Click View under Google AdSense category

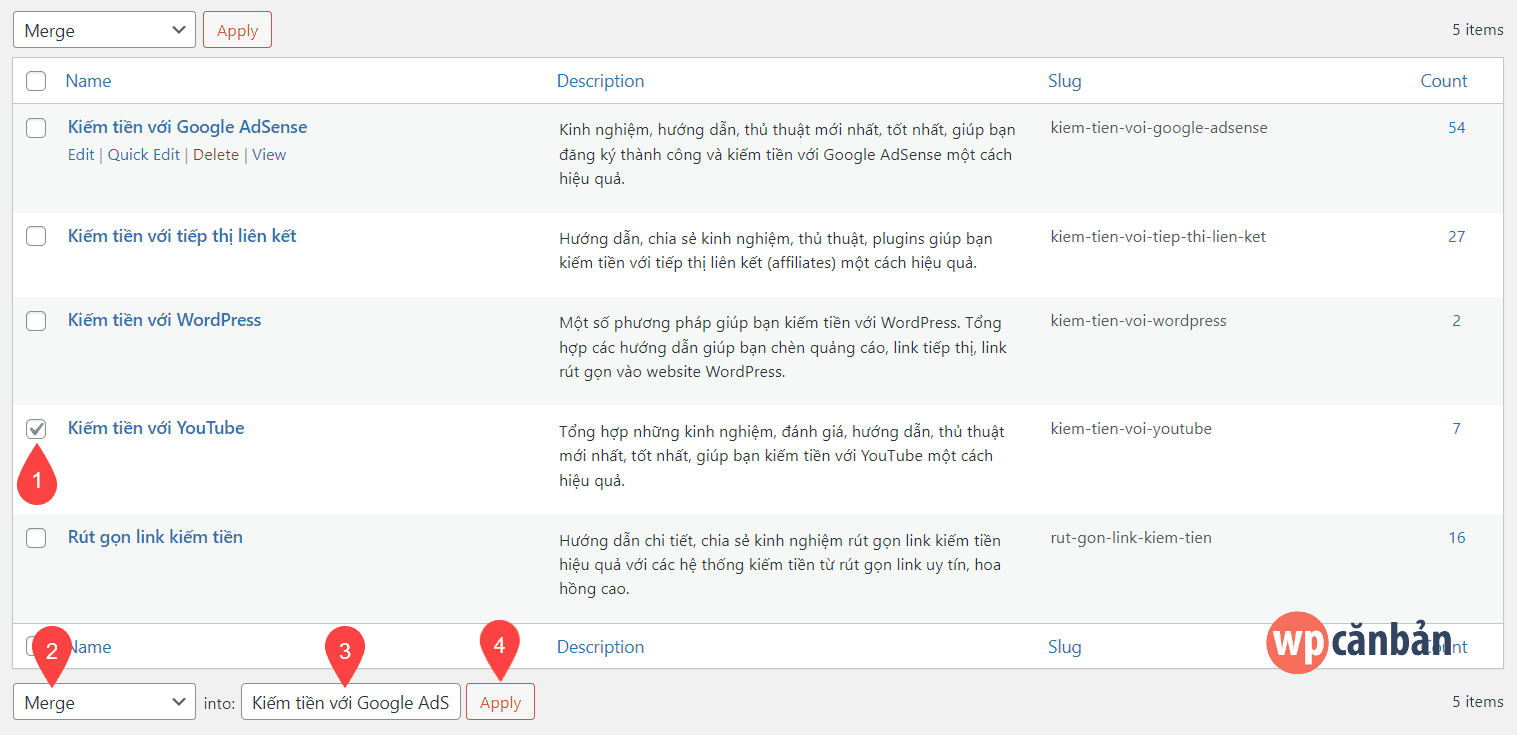click(269, 154)
